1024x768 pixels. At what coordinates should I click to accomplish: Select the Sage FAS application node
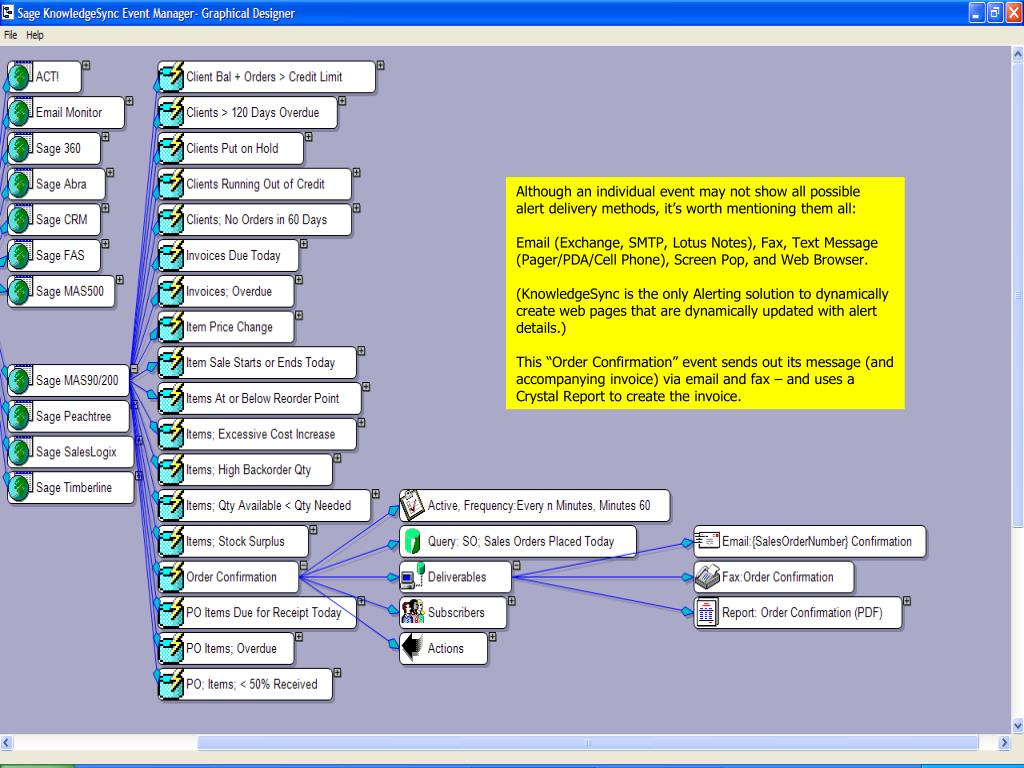point(54,255)
